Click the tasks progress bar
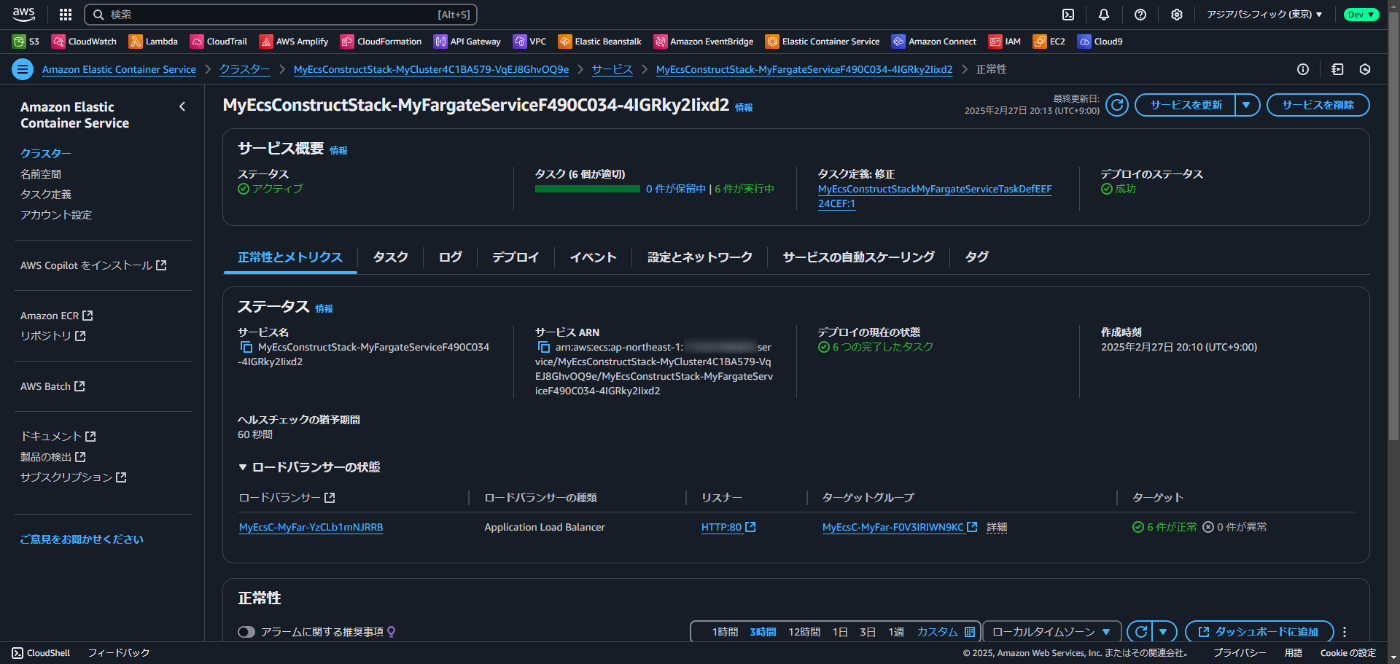The width and height of the screenshot is (1400, 664). (587, 188)
